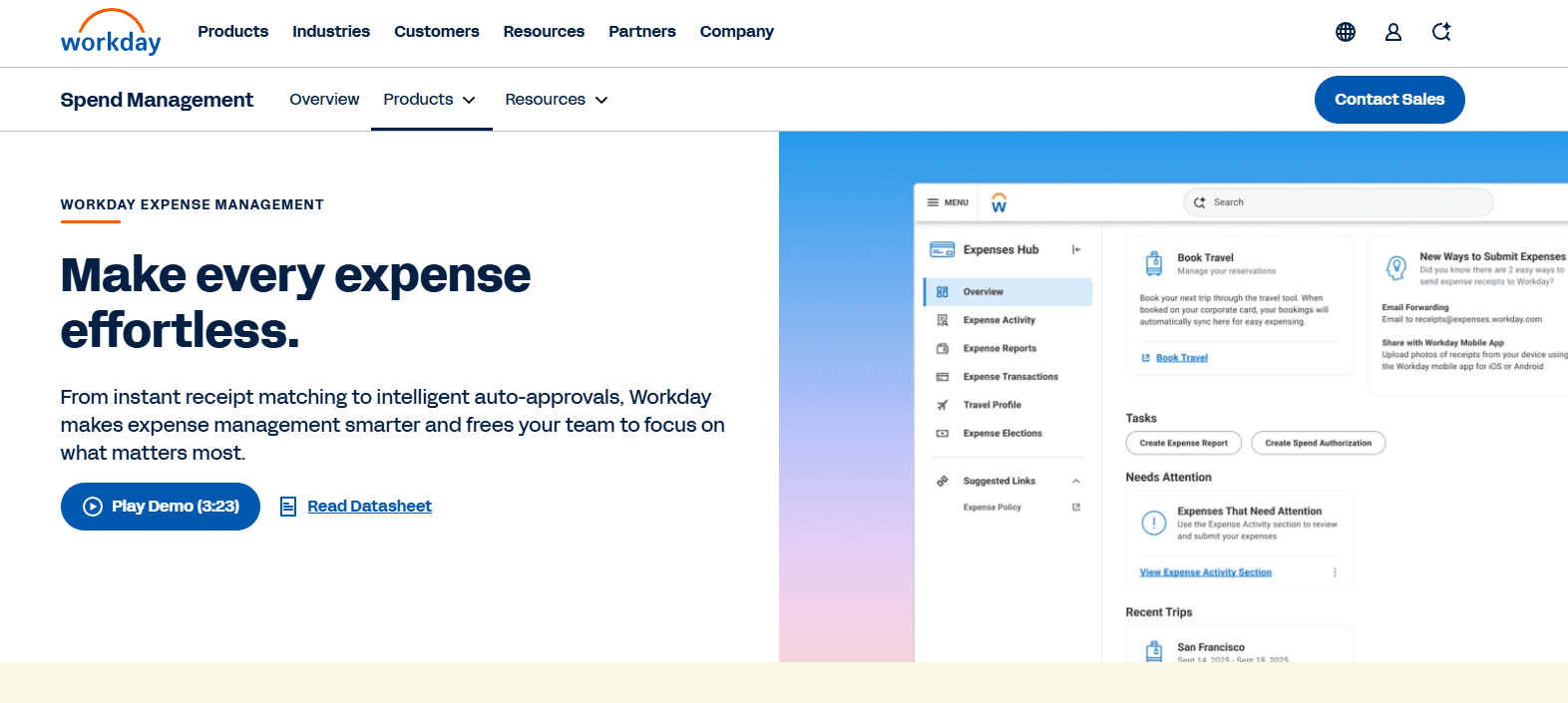
Task: Click the Expense Transactions icon
Action: (943, 377)
